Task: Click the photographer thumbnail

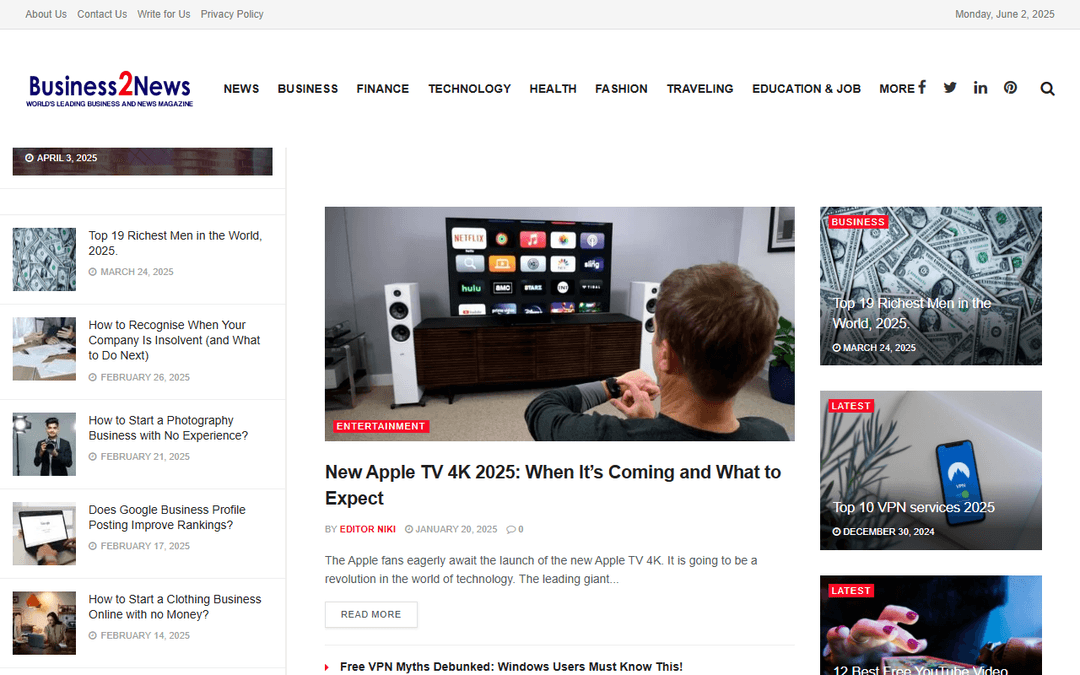Action: 44,444
